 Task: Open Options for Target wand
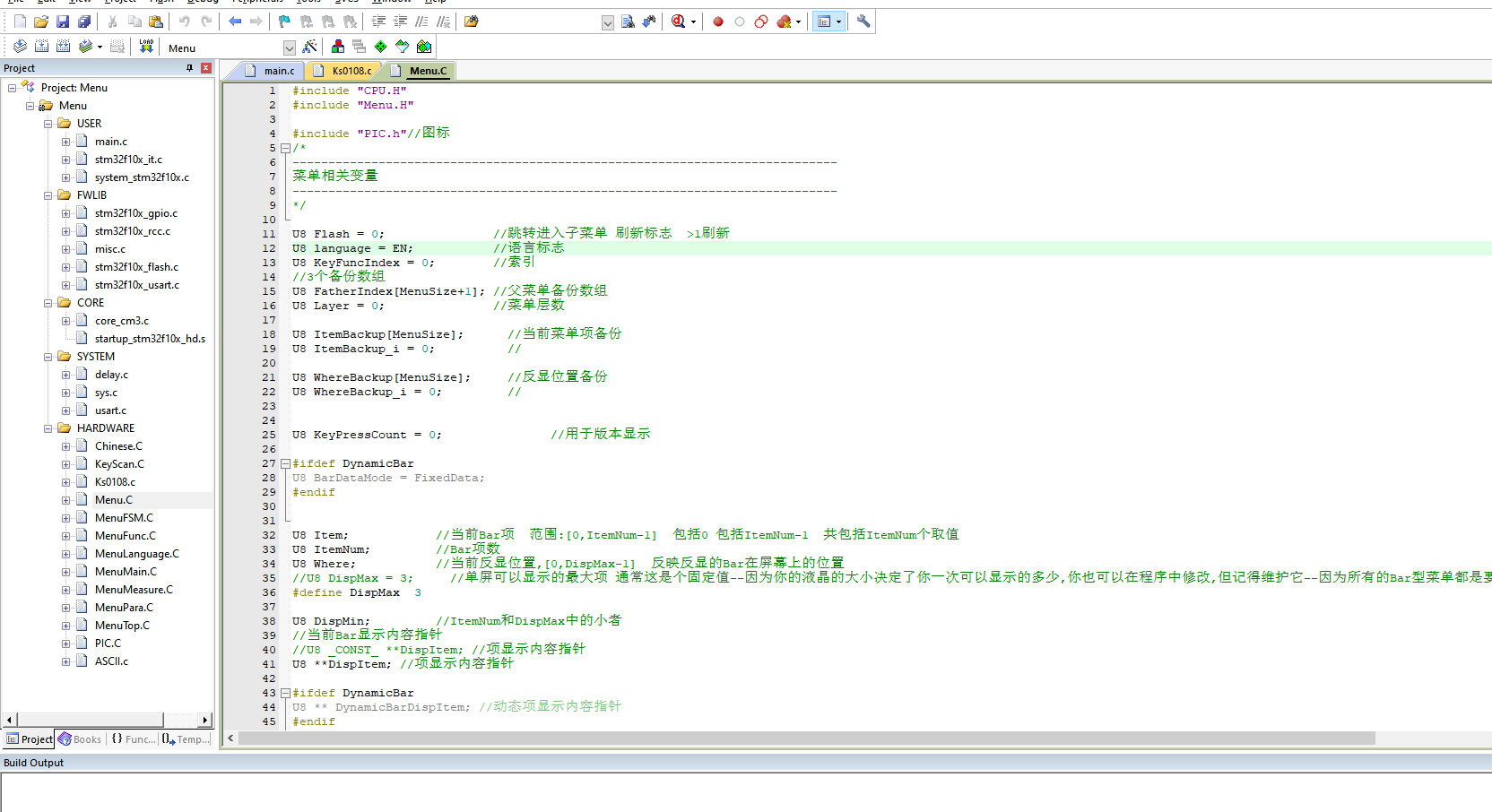(310, 47)
